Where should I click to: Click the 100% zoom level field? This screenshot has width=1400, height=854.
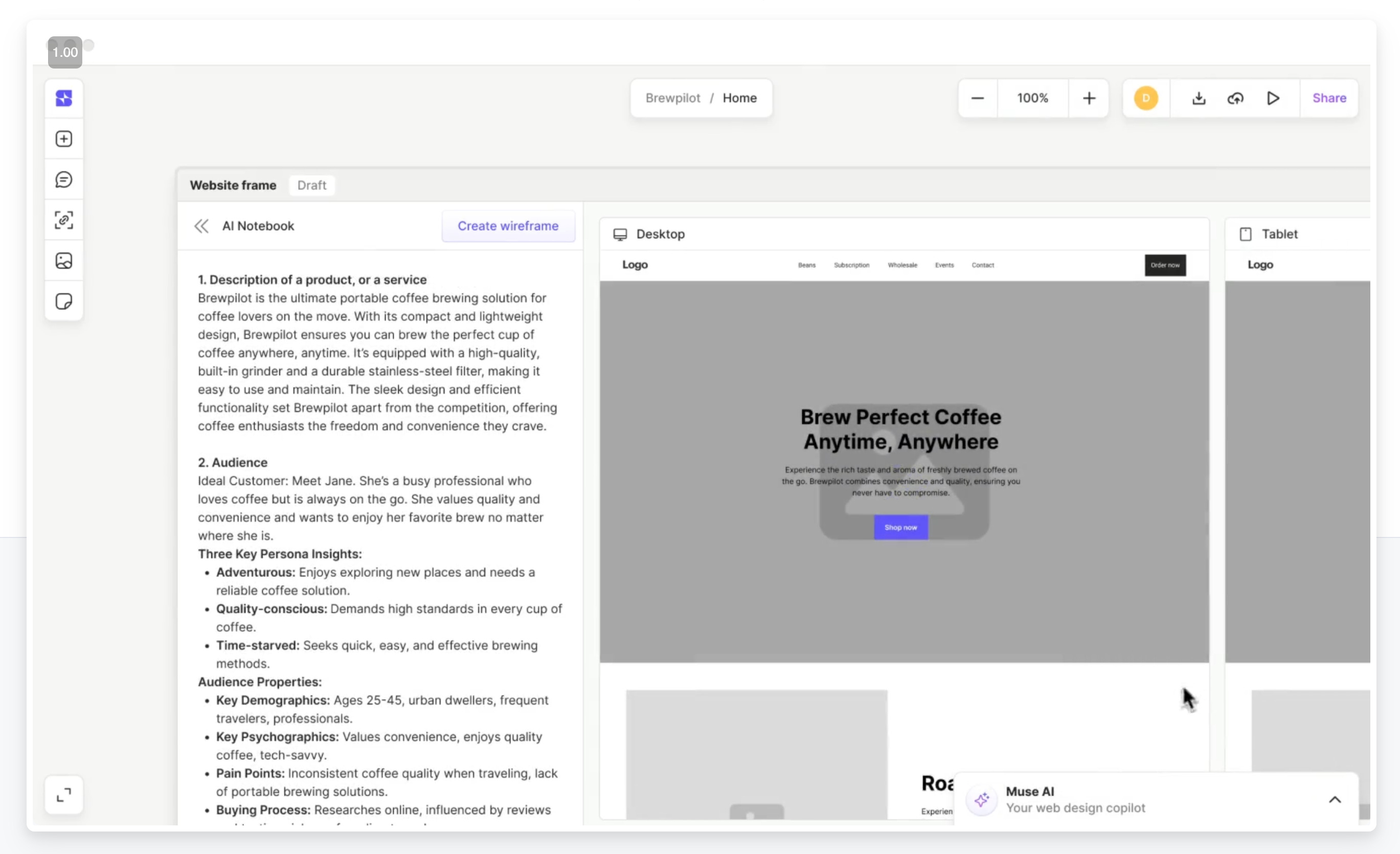point(1032,98)
